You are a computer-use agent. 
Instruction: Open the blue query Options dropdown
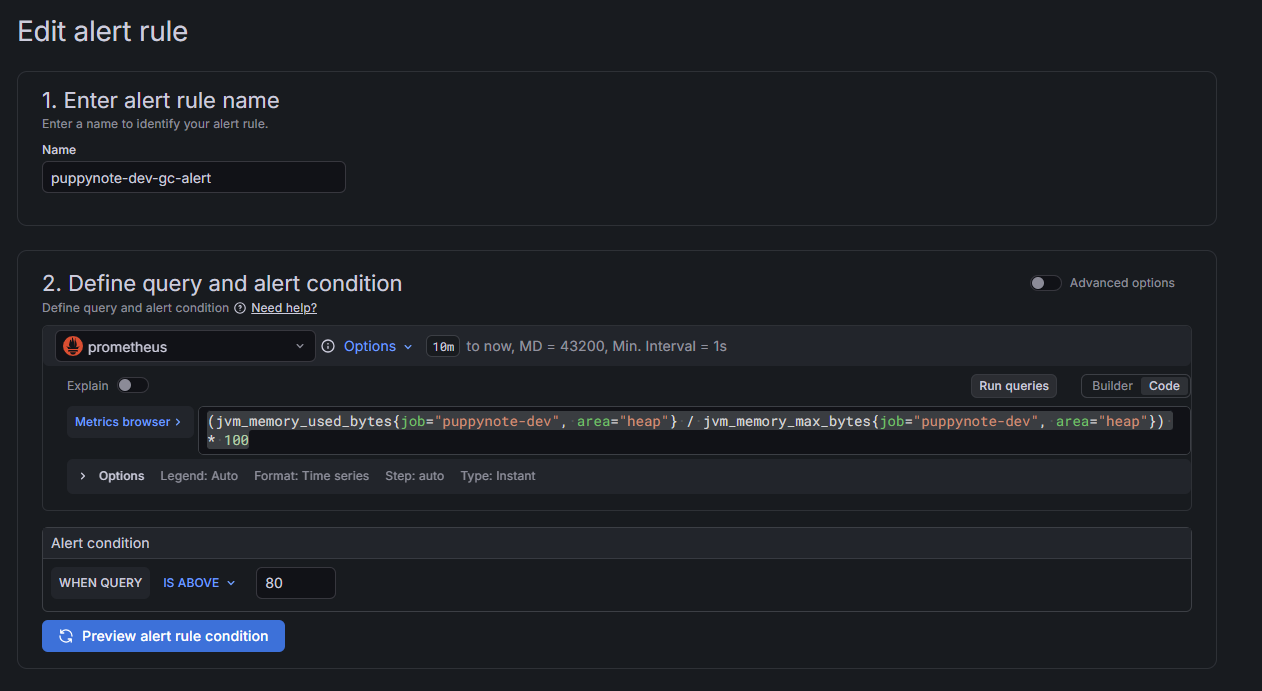coord(378,346)
